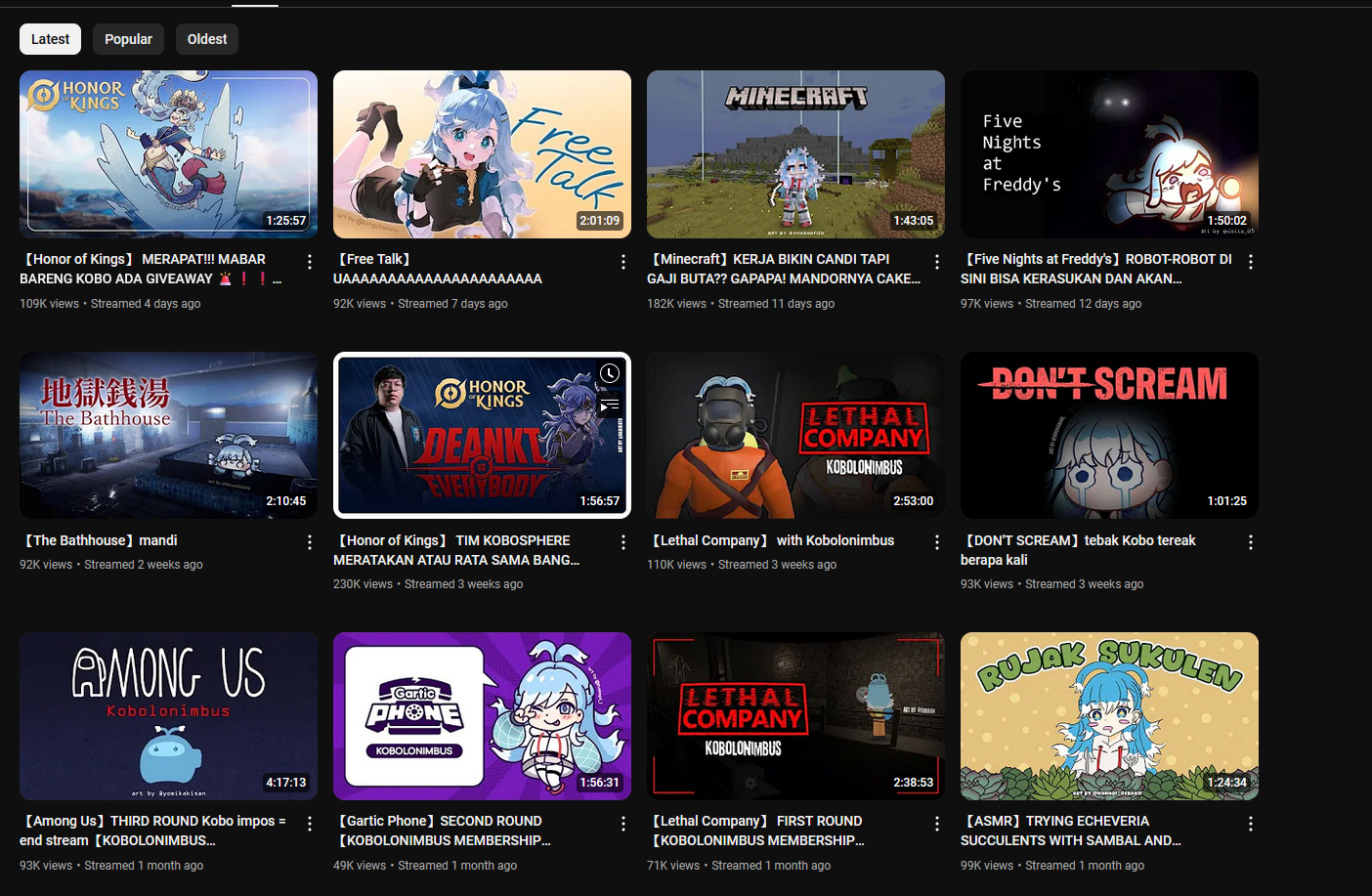Open more actions for Gartic Phone SECOND ROUND video
Image resolution: width=1372 pixels, height=896 pixels.
coord(623,824)
